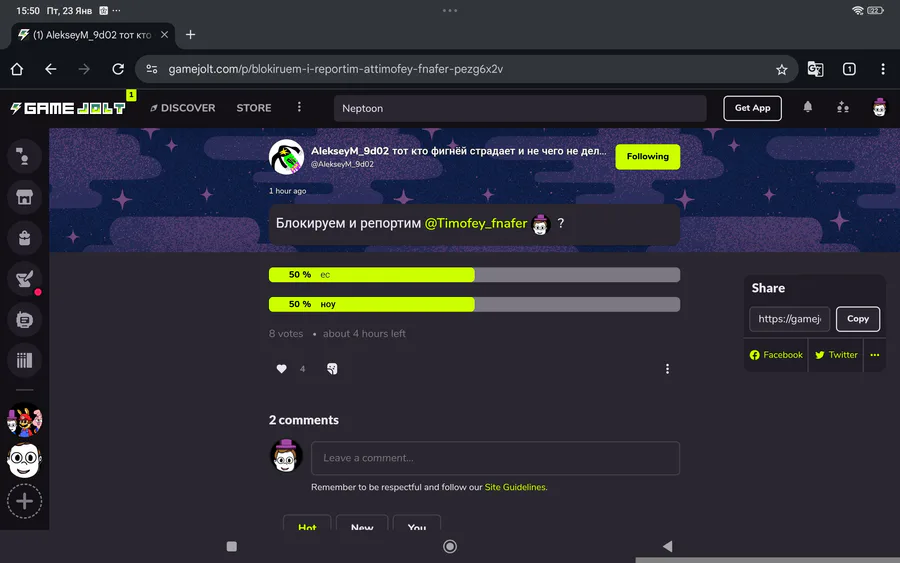
Task: Switch comments to the Hot tab
Action: [307, 525]
